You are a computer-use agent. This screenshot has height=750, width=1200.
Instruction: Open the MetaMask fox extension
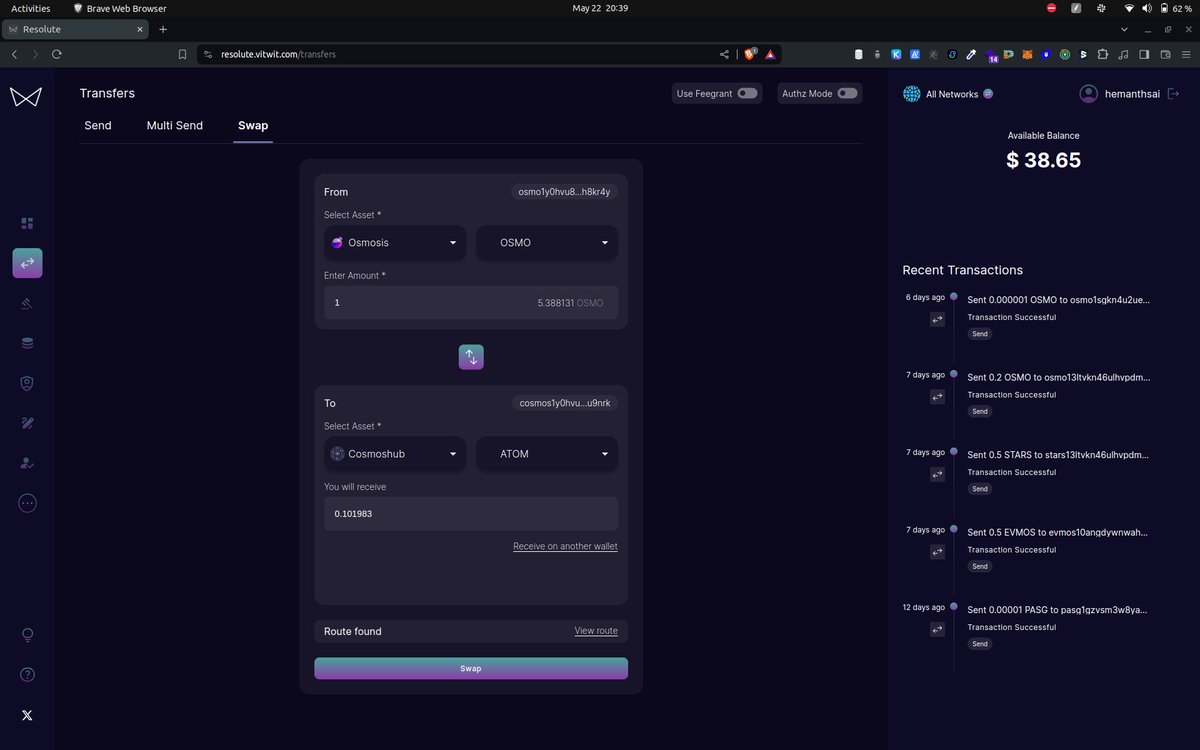pos(1028,54)
